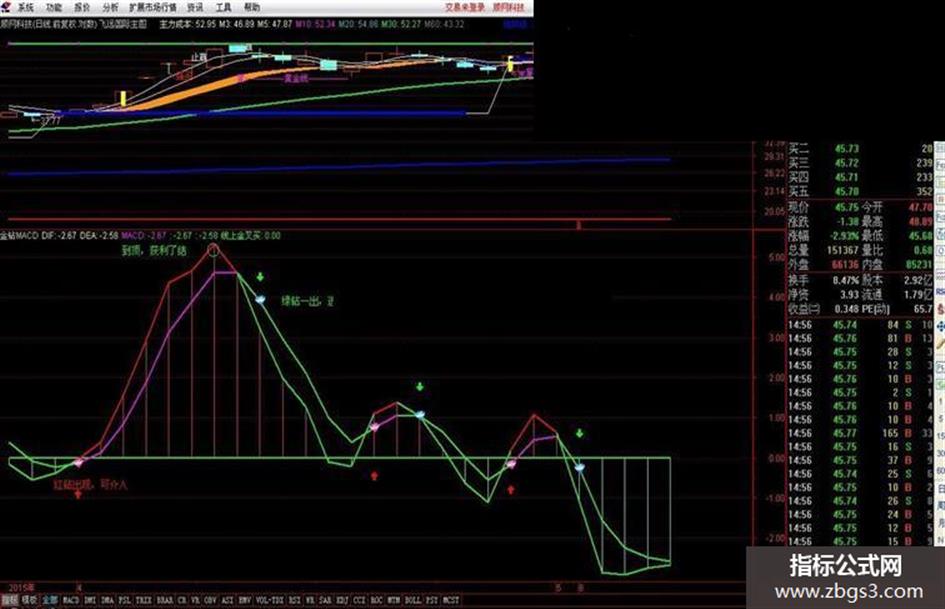Switch to the RSI indicator tab
The width and height of the screenshot is (945, 609).
pyautogui.click(x=295, y=600)
